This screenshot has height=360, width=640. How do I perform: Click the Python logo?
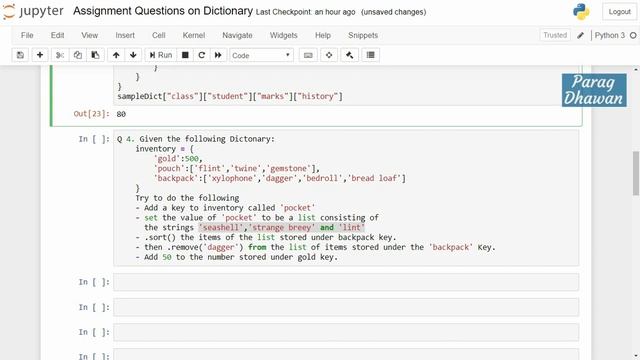click(581, 12)
